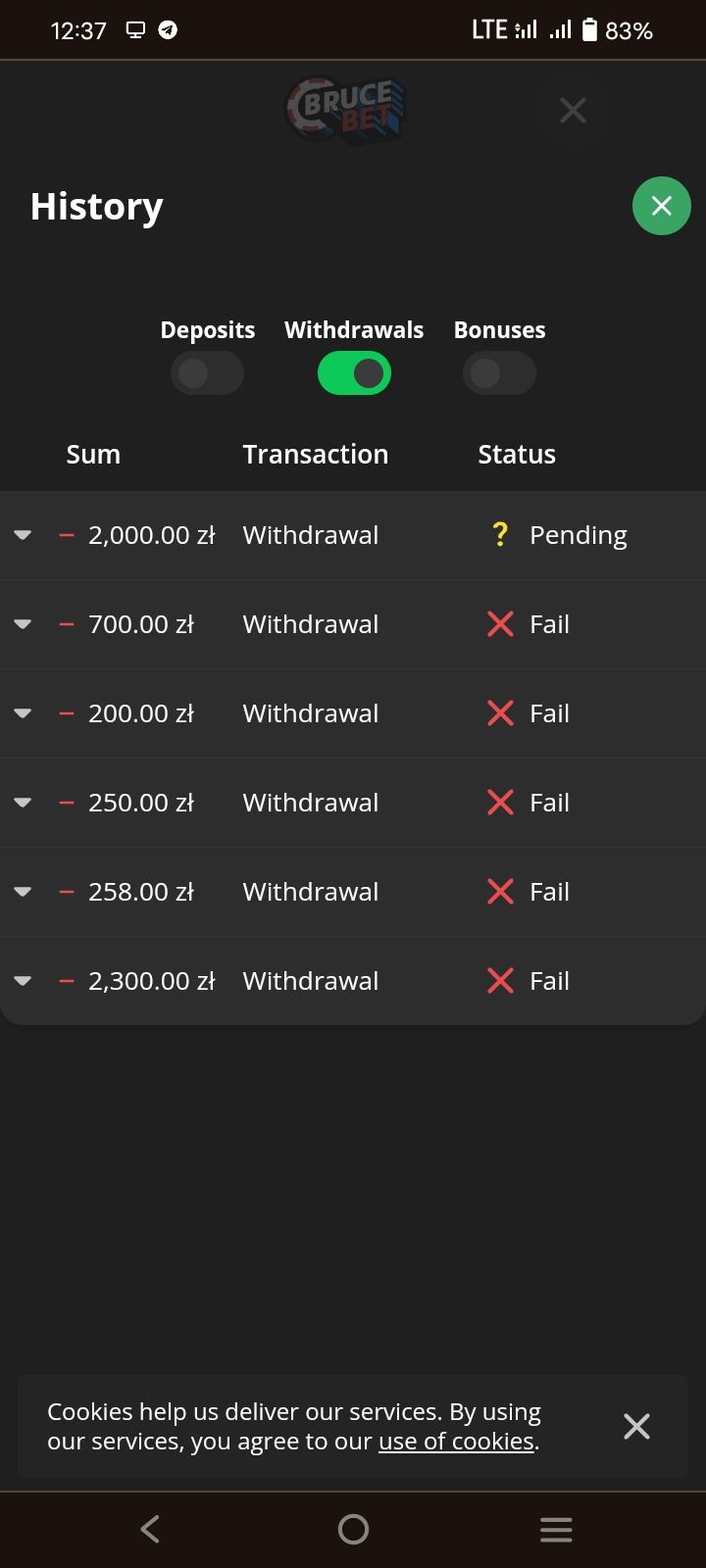
Task: Enable the Bonuses toggle
Action: (499, 373)
